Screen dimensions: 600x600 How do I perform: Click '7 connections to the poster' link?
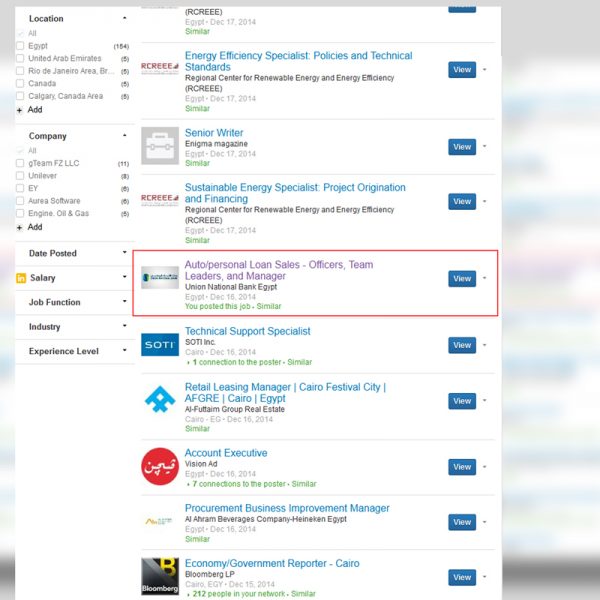(x=239, y=484)
